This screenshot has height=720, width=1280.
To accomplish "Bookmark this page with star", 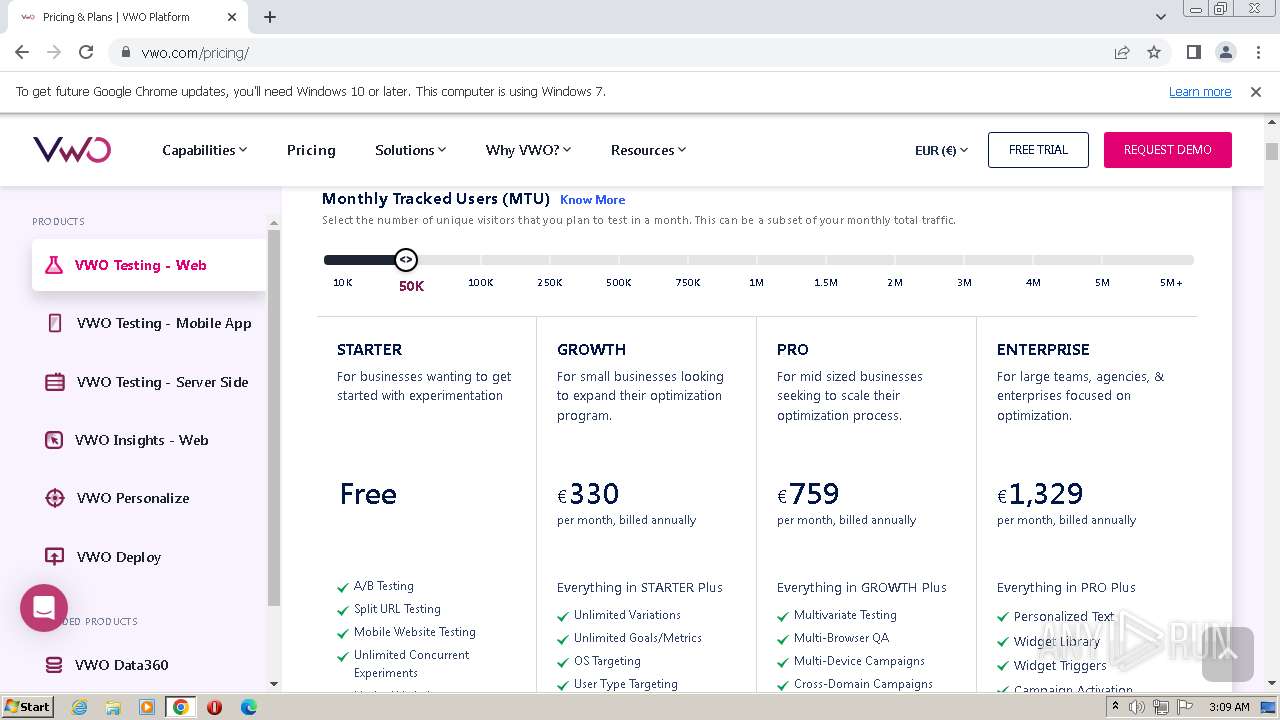I will click(1154, 52).
